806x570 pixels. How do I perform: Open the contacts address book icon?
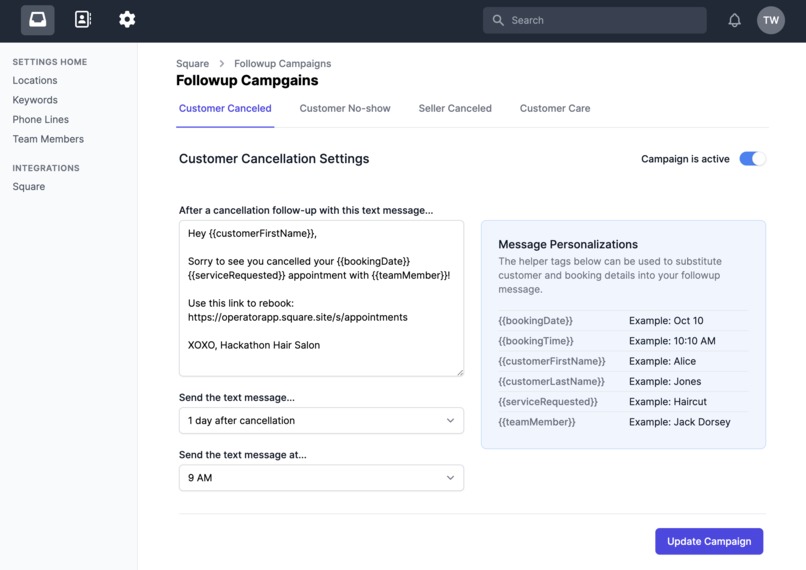click(x=83, y=20)
